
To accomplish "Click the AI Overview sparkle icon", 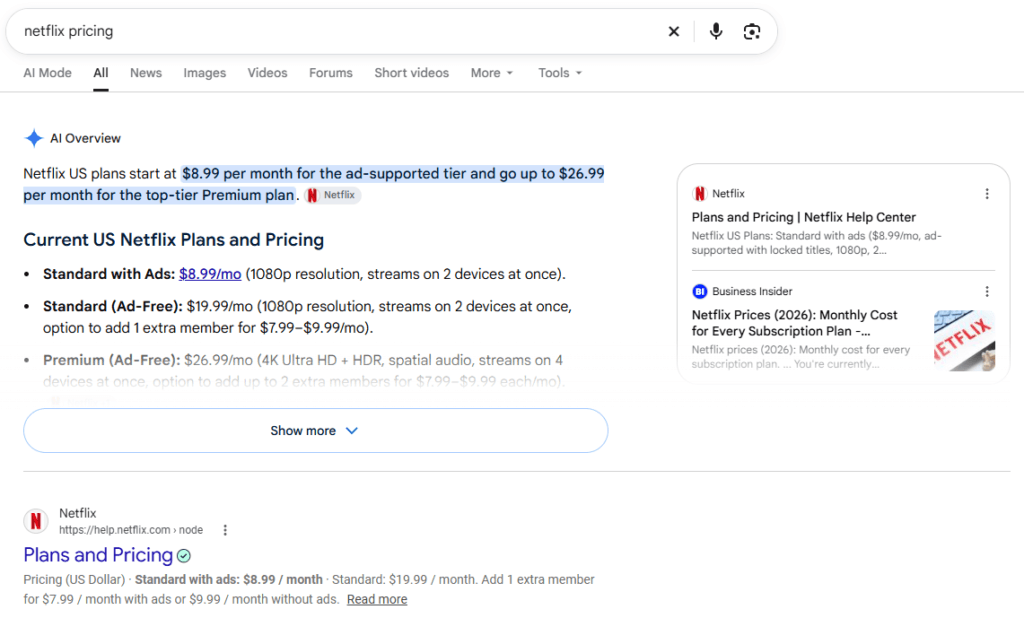I will click(x=33, y=138).
